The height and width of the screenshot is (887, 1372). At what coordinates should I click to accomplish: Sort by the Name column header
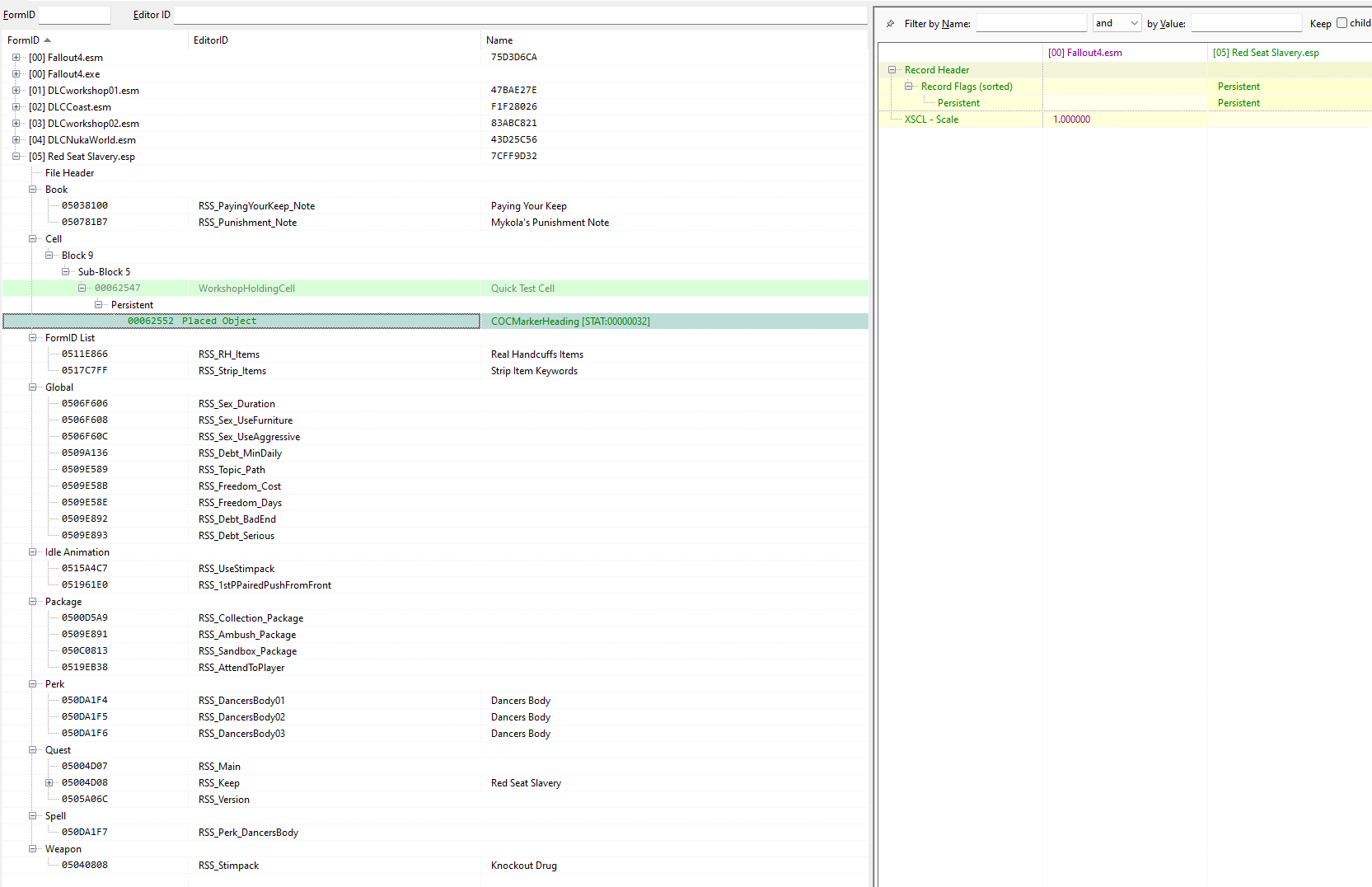674,40
